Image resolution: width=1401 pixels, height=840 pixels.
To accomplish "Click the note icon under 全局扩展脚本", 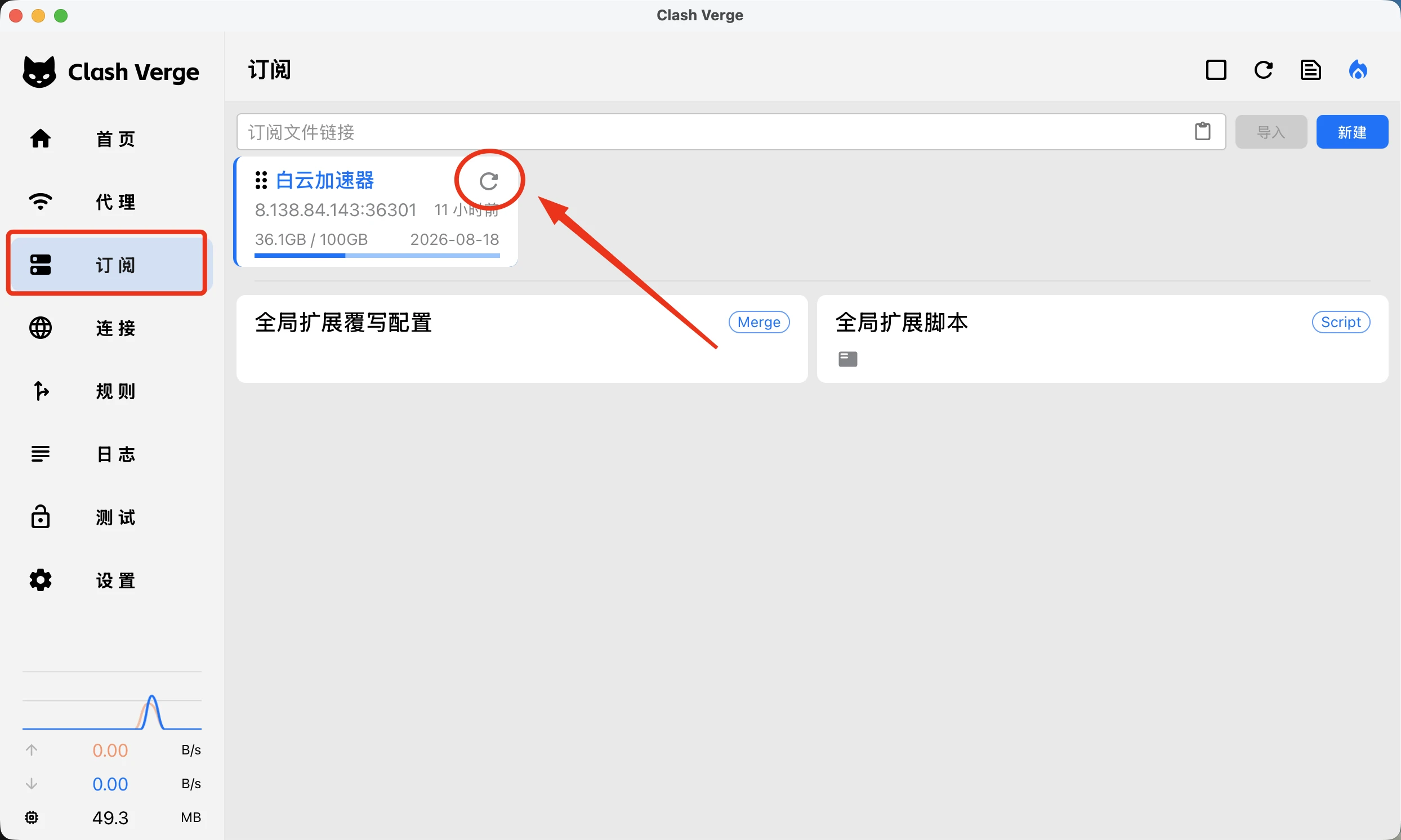I will (x=848, y=359).
